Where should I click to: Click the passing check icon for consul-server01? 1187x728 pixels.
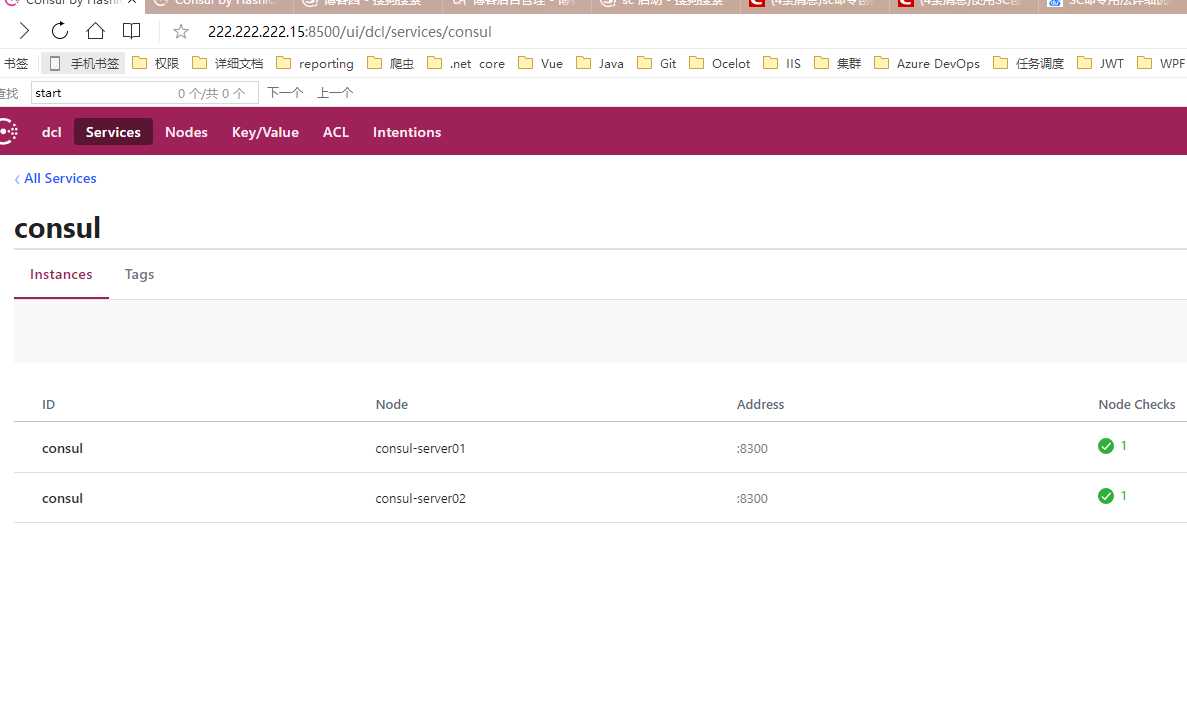click(1105, 446)
